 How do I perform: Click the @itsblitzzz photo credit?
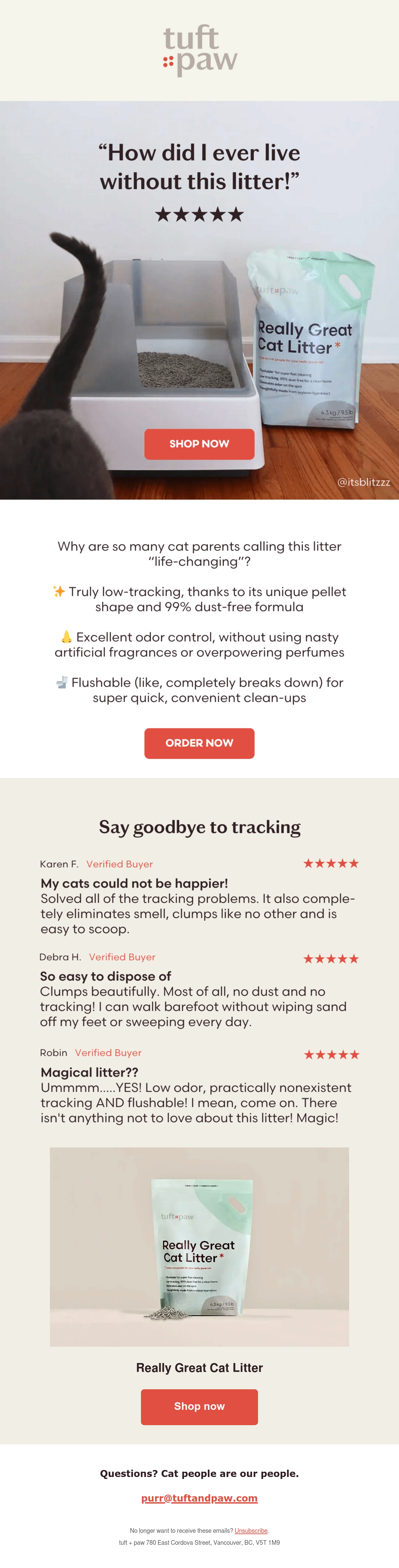(x=364, y=482)
